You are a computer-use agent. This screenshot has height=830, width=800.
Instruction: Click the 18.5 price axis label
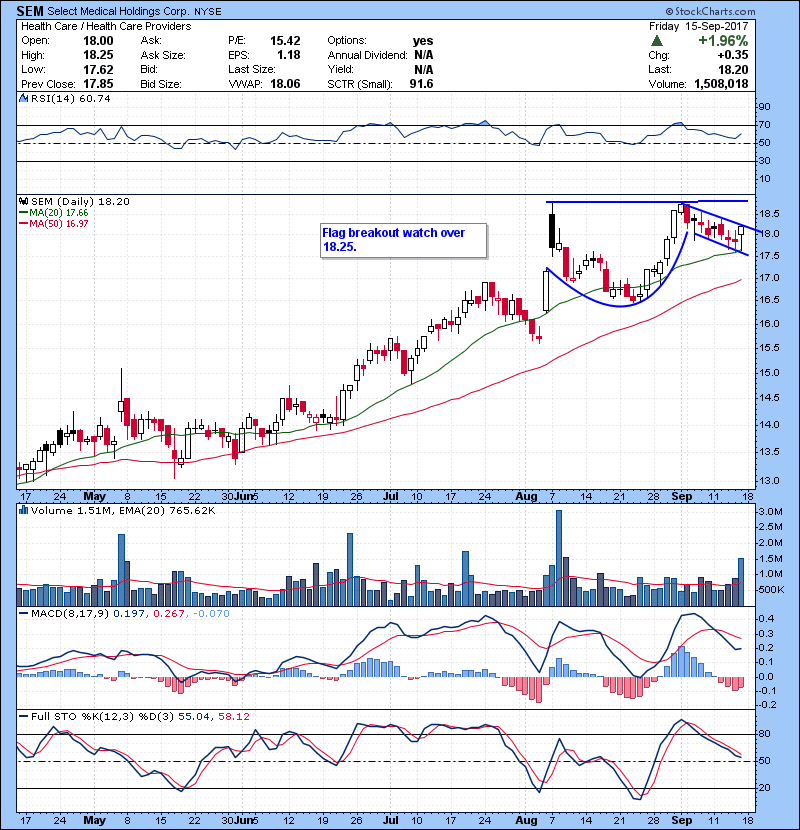pyautogui.click(x=769, y=214)
